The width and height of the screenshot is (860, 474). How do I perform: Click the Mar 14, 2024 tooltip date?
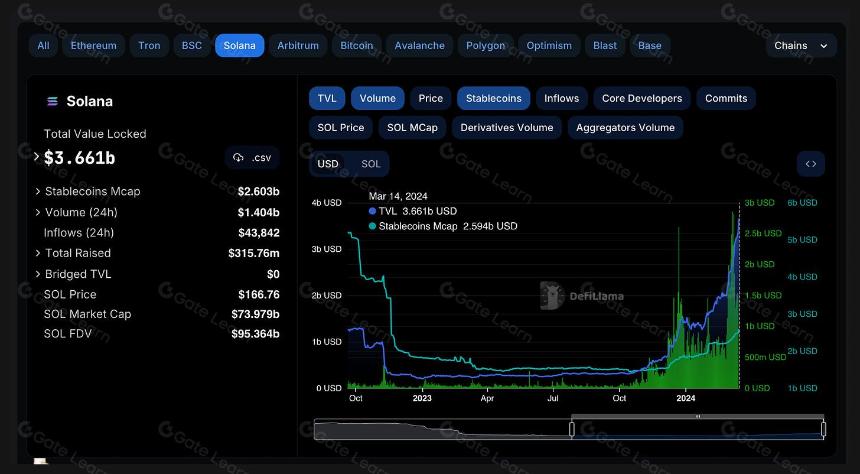point(398,196)
